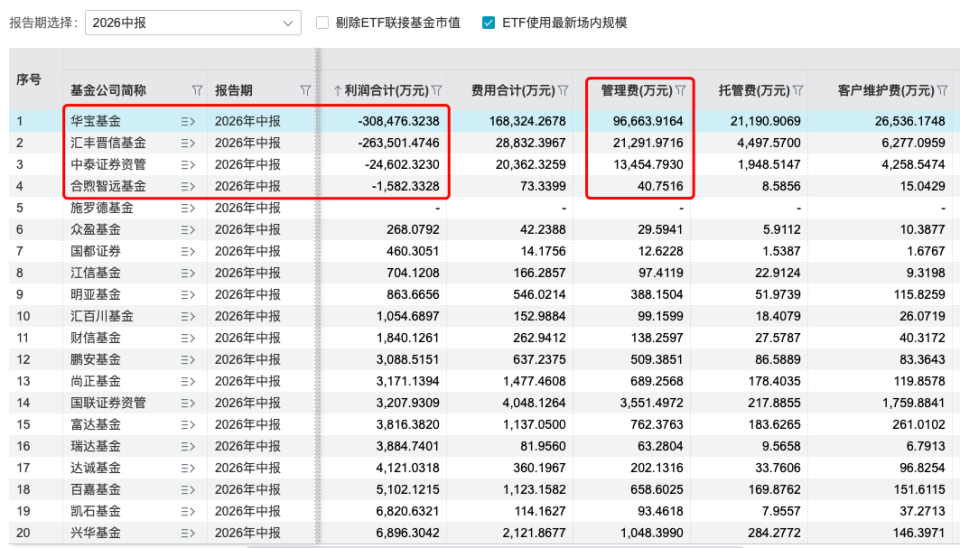This screenshot has height=548, width=960.
Task: Enable the 剔除ETF联接基金市值 checkbox
Action: tap(322, 23)
